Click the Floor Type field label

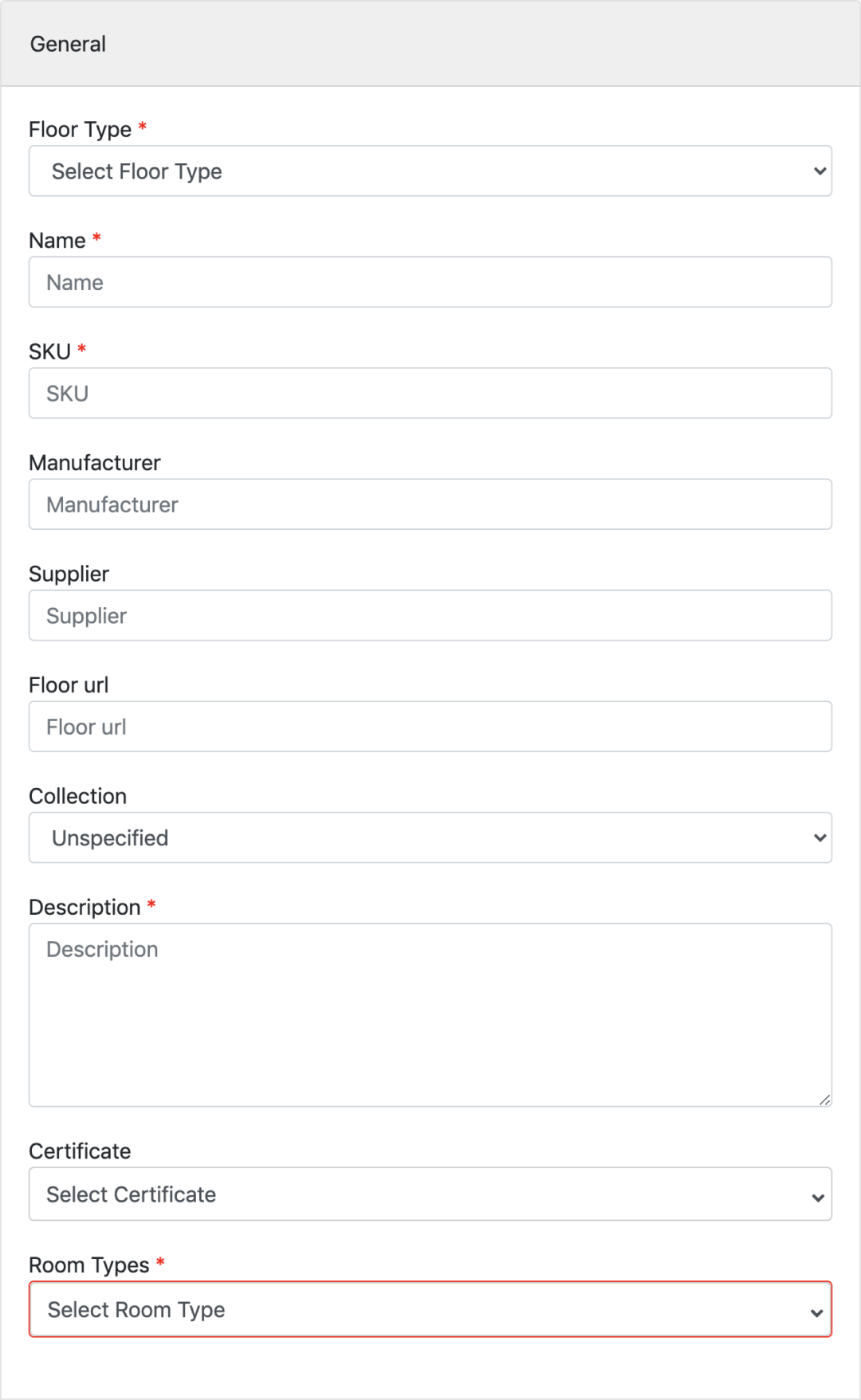click(80, 129)
